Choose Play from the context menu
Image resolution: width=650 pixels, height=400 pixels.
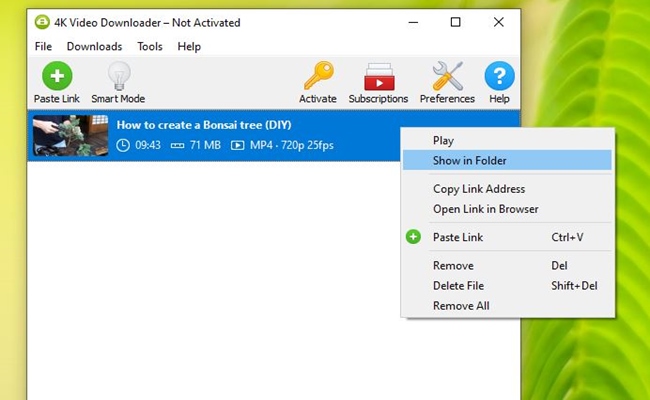pyautogui.click(x=507, y=141)
